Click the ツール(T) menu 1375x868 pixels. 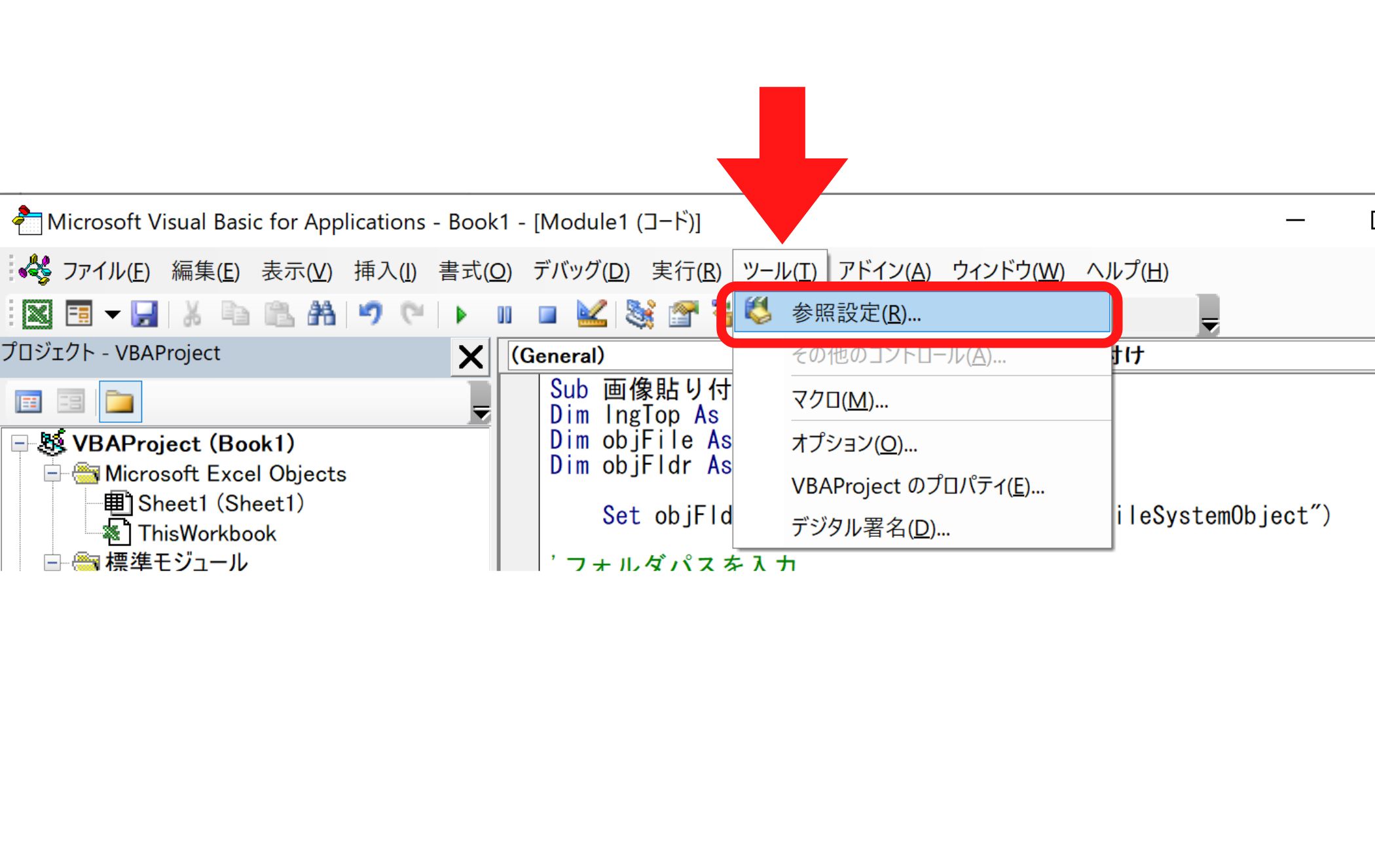(780, 271)
